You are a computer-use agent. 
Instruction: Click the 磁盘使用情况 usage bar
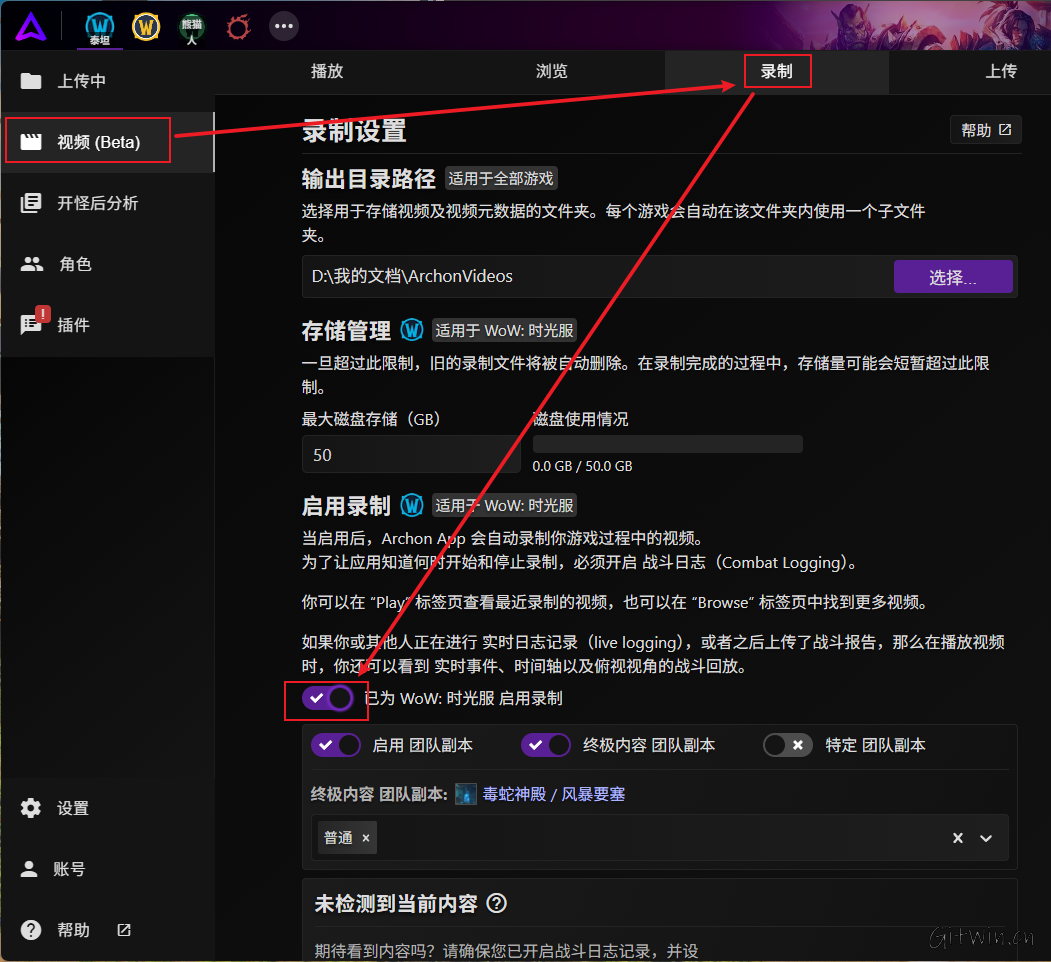tap(668, 443)
